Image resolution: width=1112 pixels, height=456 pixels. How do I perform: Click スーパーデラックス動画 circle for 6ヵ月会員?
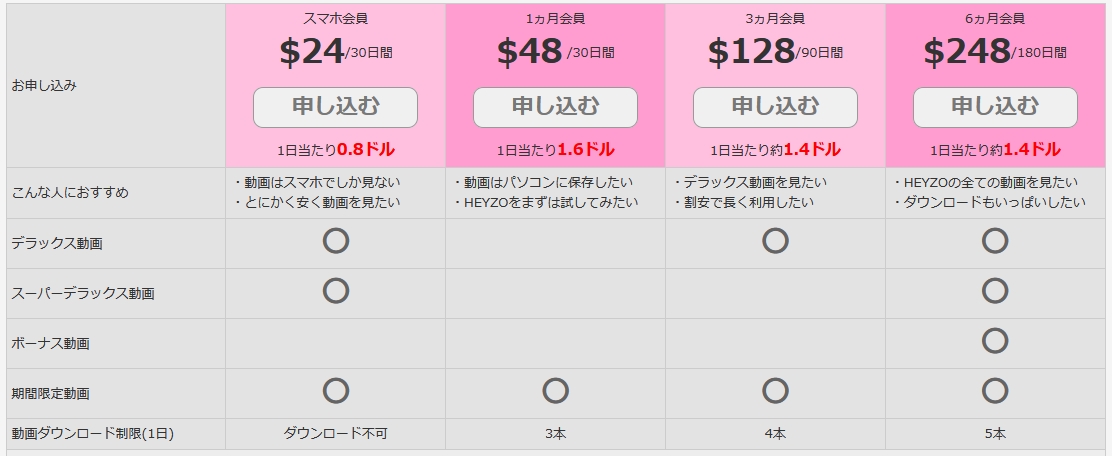(995, 291)
